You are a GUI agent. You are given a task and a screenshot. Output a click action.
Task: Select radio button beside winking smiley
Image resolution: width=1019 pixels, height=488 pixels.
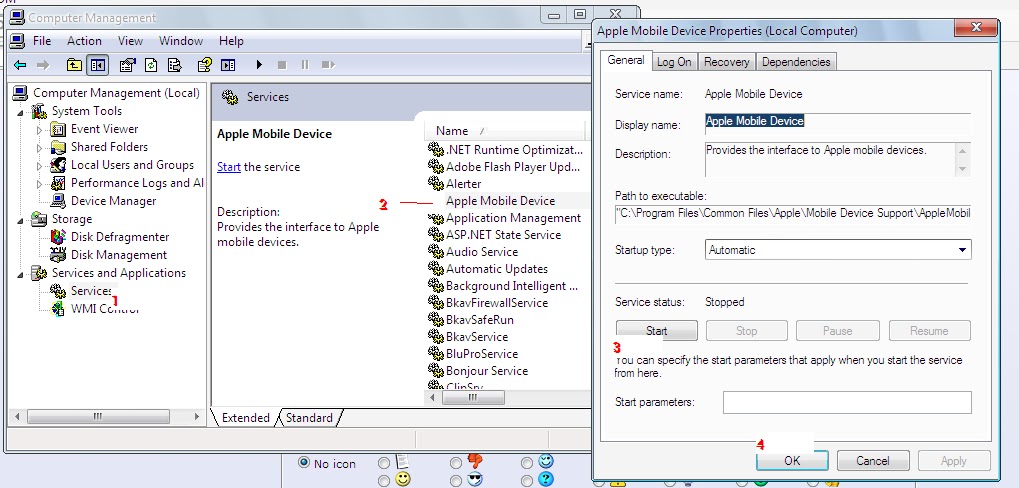tap(527, 463)
